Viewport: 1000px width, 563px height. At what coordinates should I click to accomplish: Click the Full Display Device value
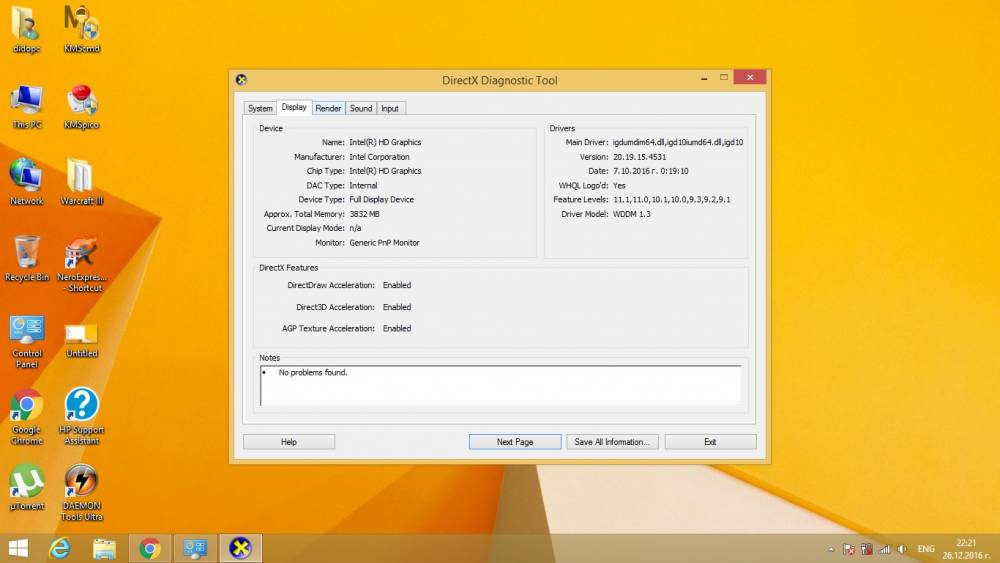pyautogui.click(x=381, y=200)
